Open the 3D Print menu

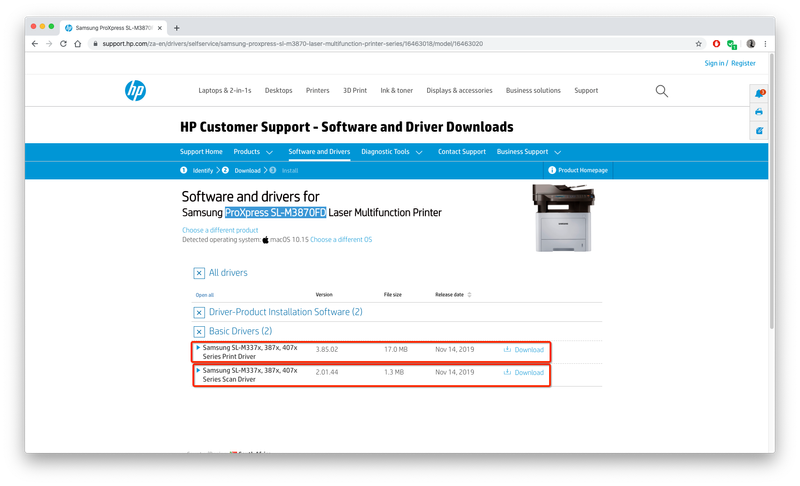[x=355, y=90]
